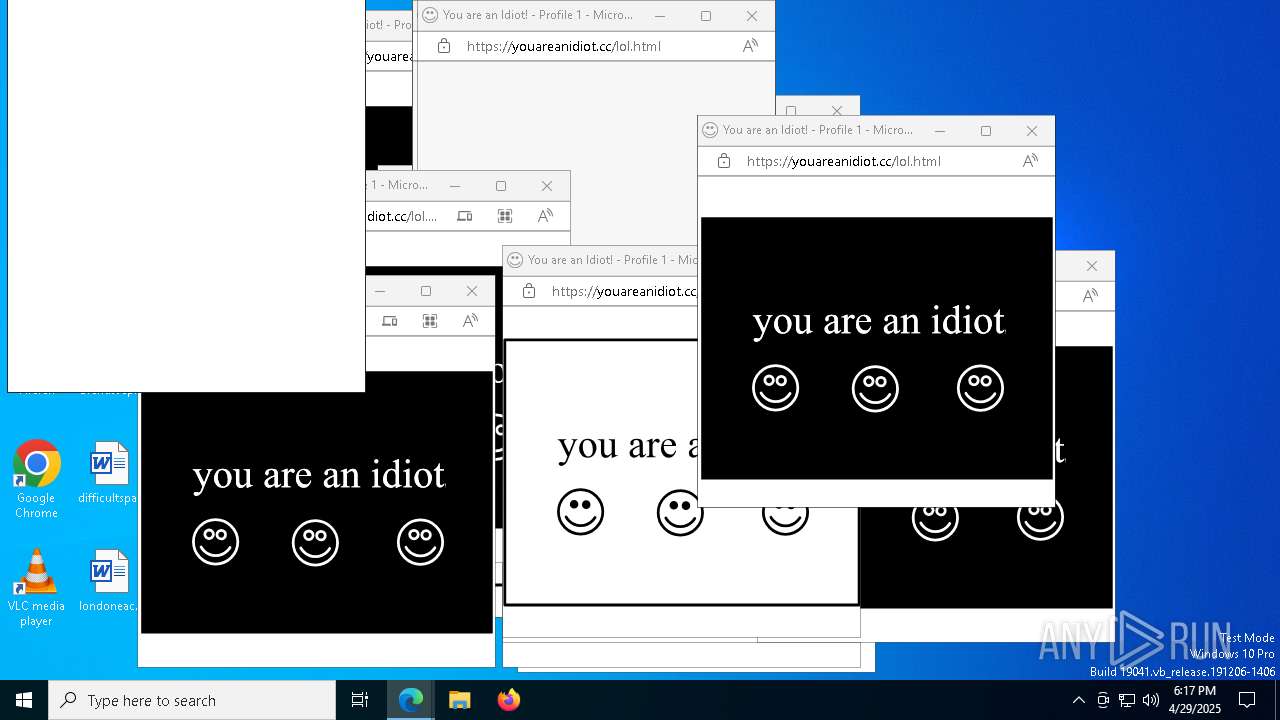The image size is (1280, 720).
Task: Click the taskbar search box
Action: point(192,700)
